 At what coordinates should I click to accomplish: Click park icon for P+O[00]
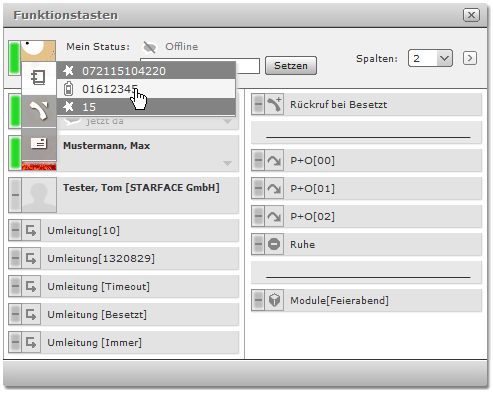(x=274, y=160)
